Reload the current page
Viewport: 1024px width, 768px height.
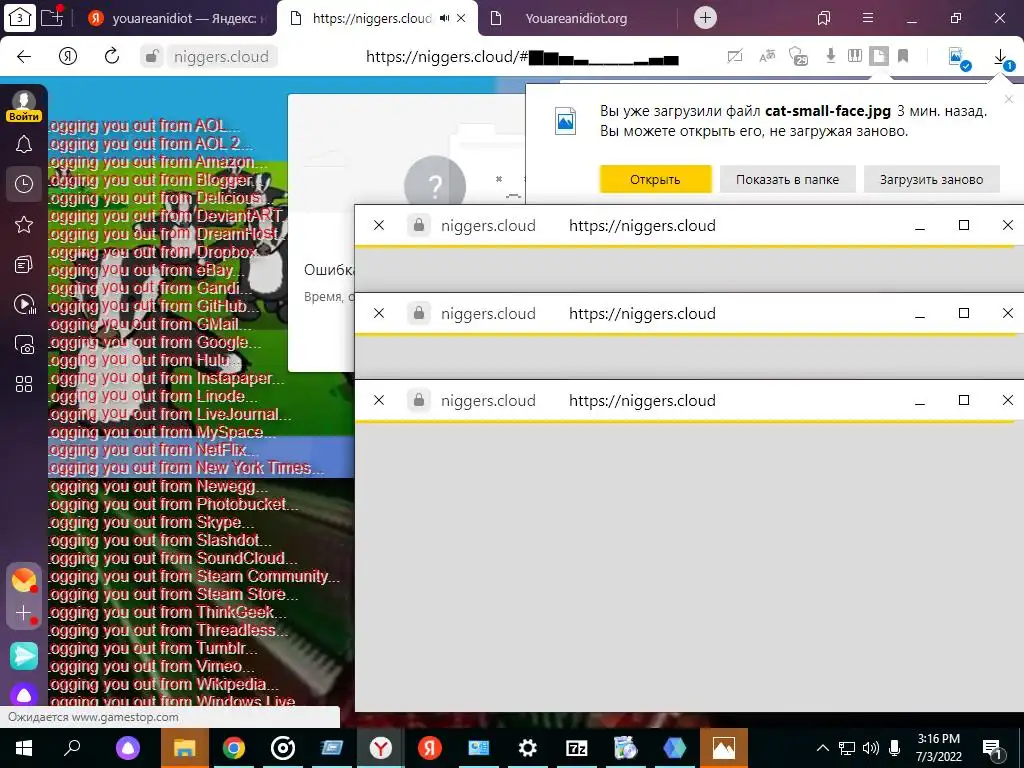pos(112,56)
